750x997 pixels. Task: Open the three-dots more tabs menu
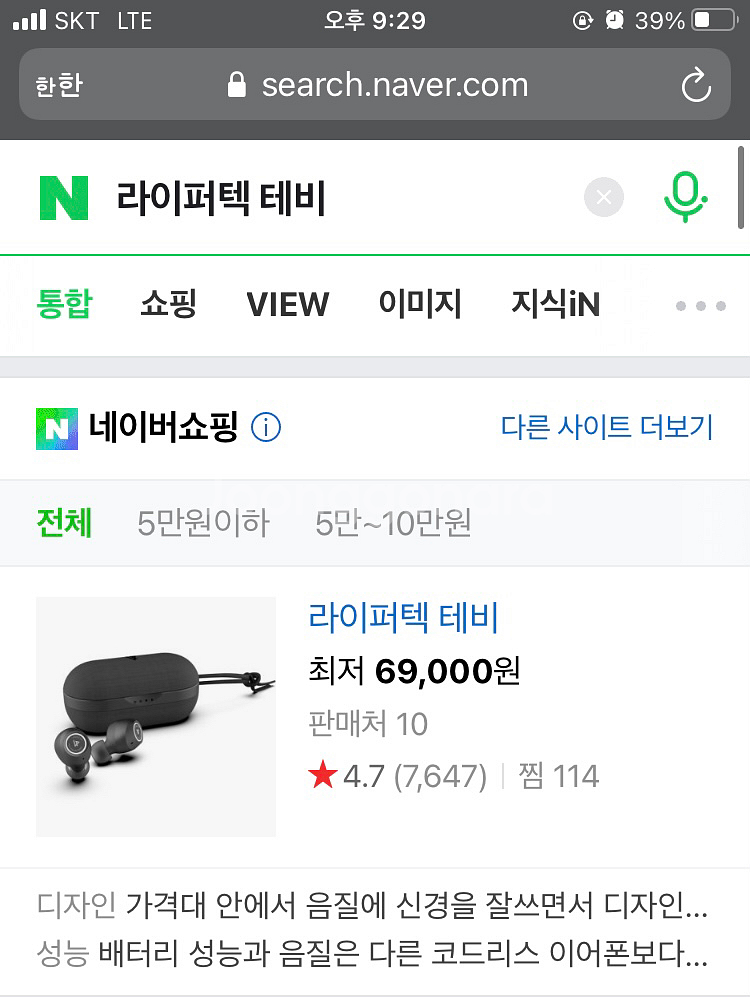700,306
